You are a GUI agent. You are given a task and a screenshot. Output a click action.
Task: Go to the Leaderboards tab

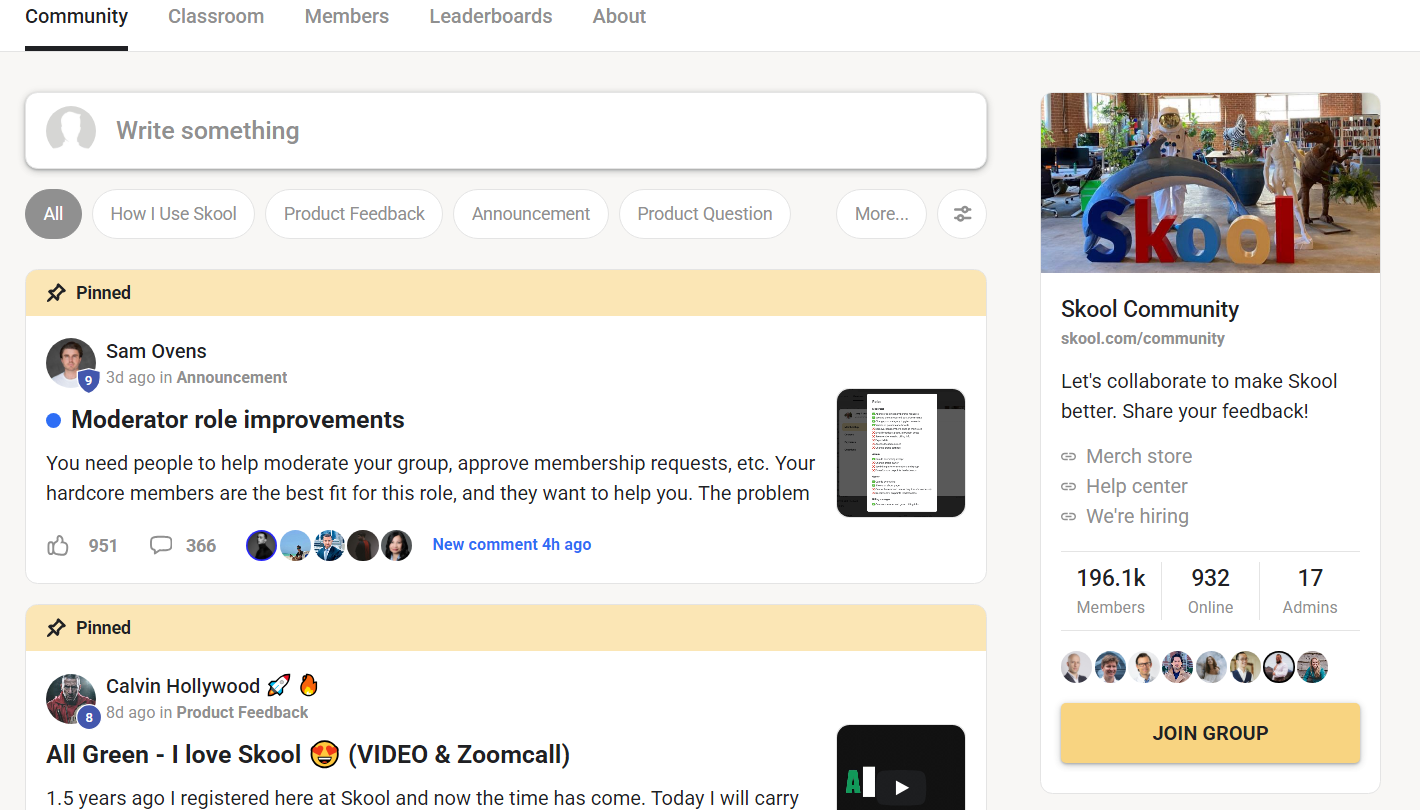click(x=491, y=16)
